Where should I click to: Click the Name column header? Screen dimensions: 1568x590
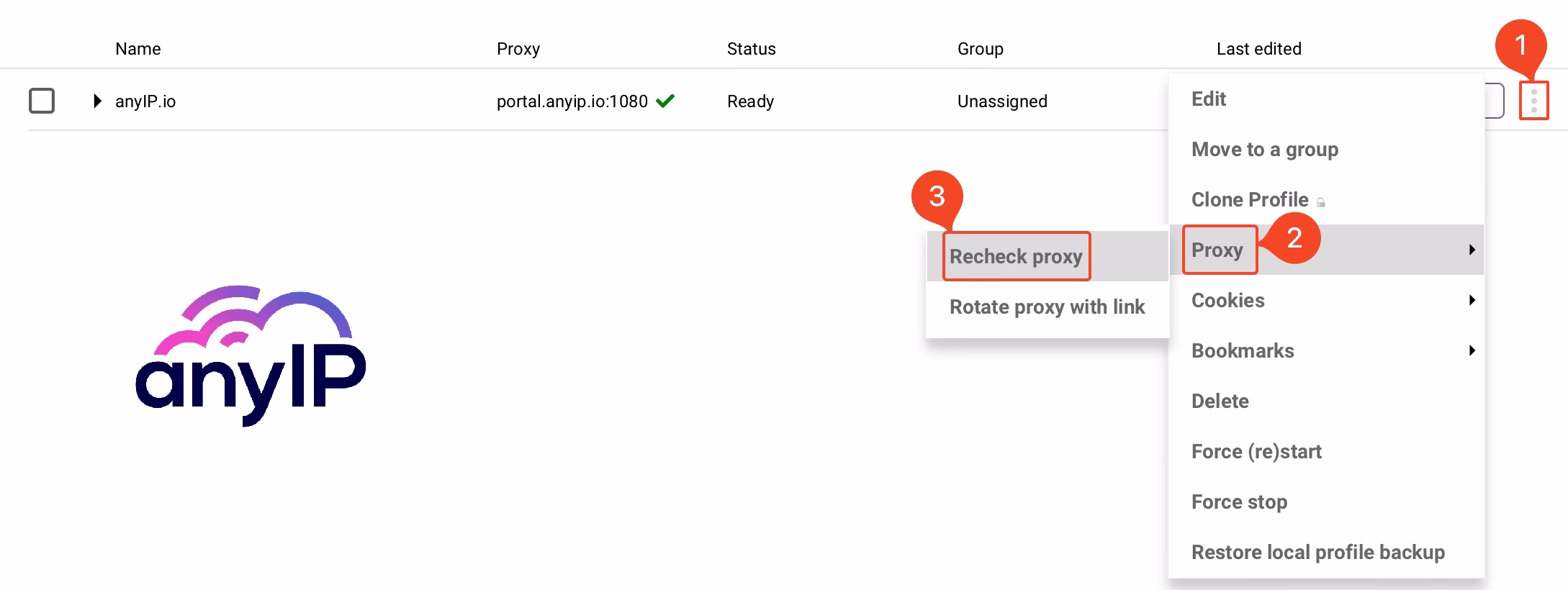point(138,49)
